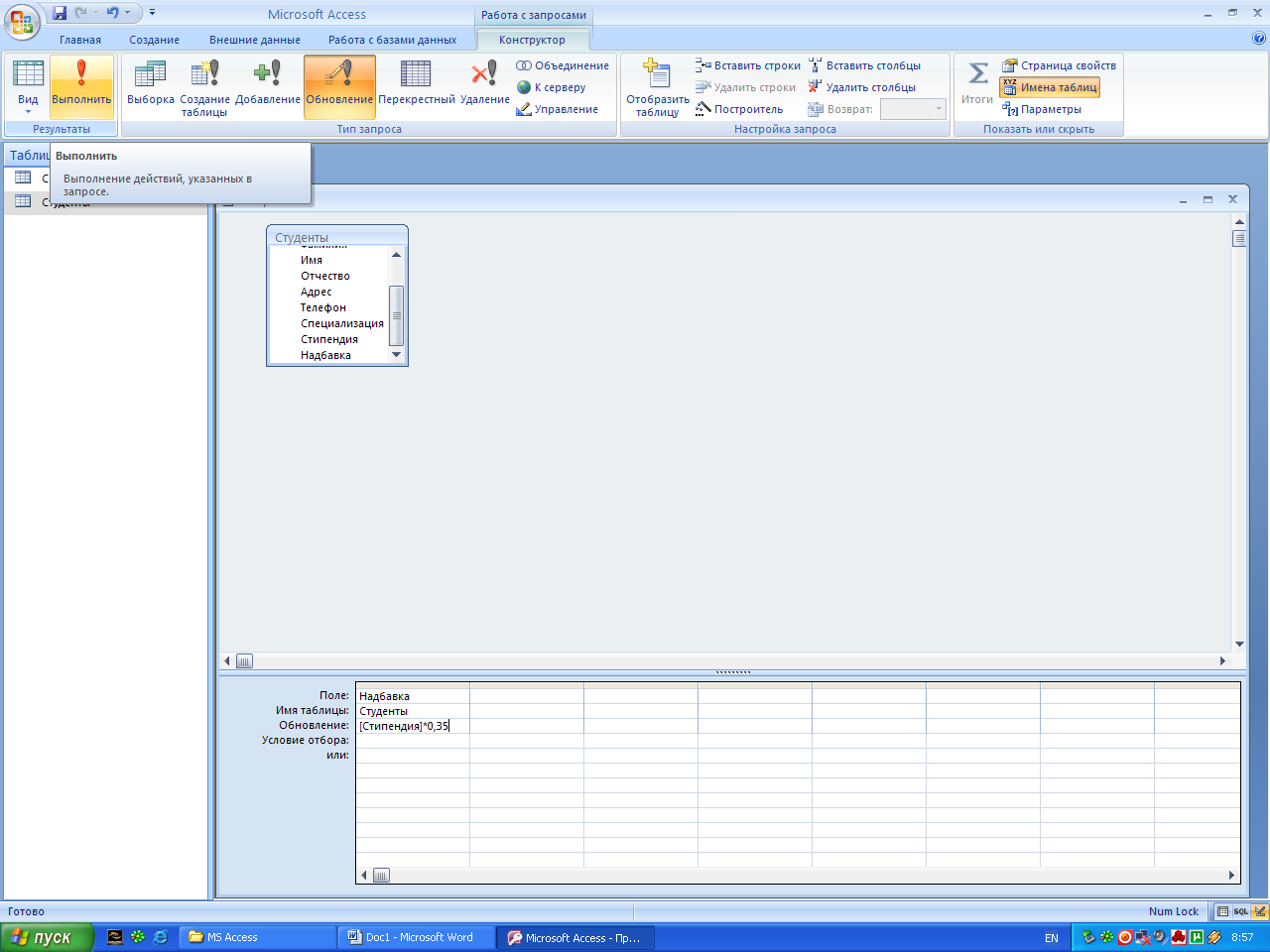The height and width of the screenshot is (952, 1270).
Task: Select the Специализация field
Action: click(342, 323)
